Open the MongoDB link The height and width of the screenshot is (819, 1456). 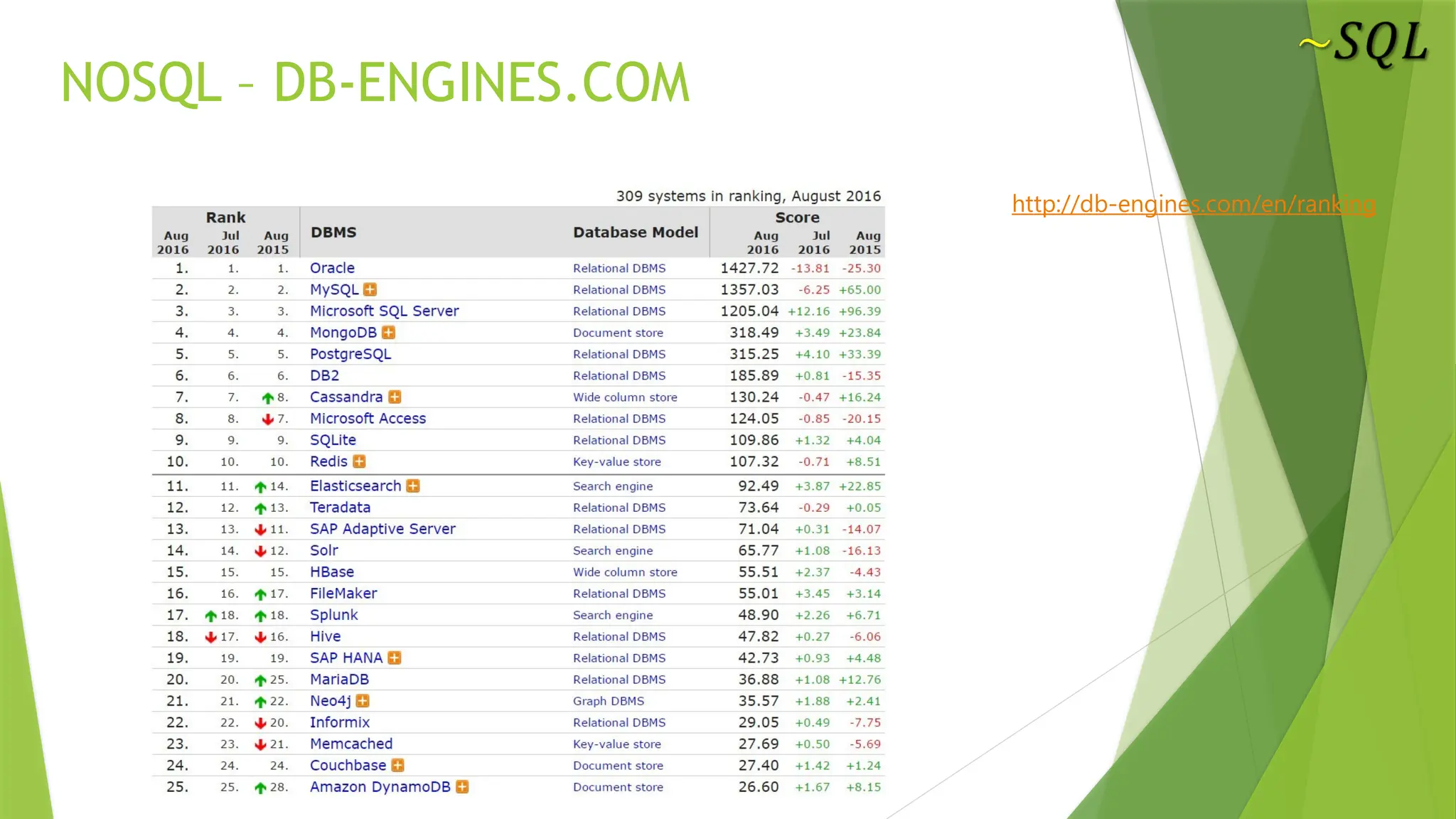coord(343,333)
